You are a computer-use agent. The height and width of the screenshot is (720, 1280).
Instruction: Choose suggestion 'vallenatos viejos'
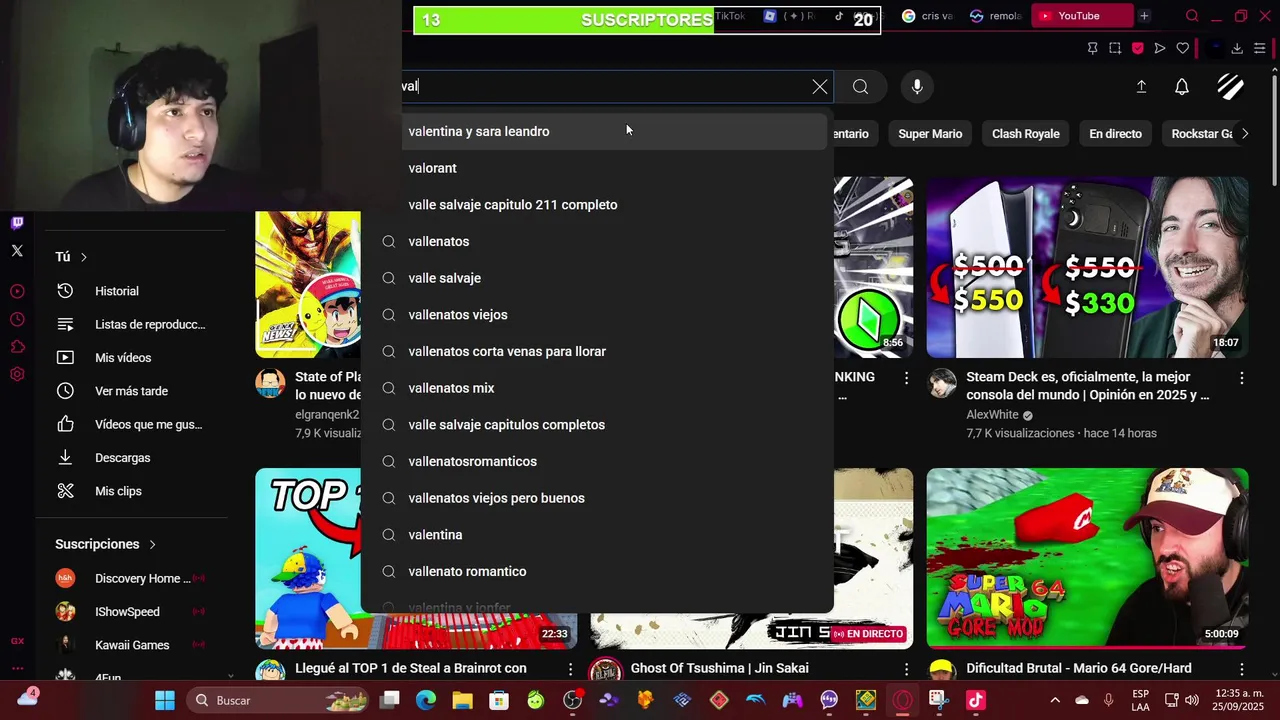pos(597,315)
